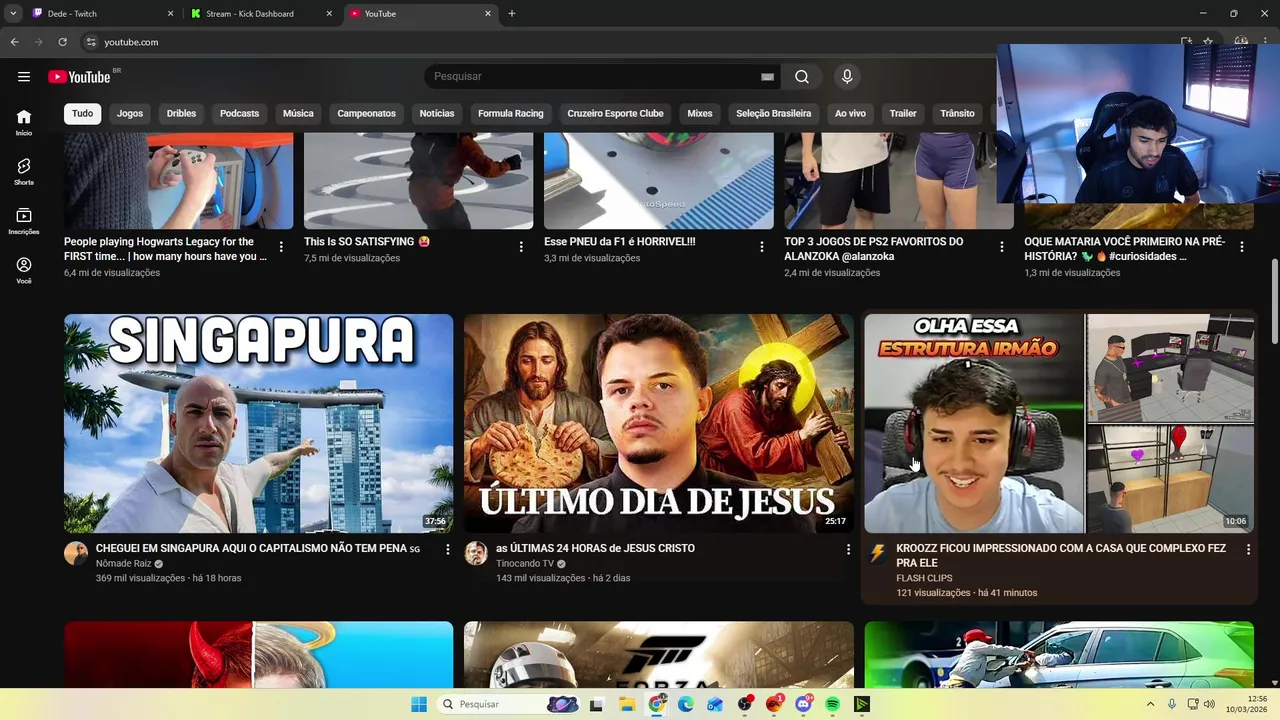Bookmark this page with star icon
Screen dimensions: 1280x720
pos(1208,42)
